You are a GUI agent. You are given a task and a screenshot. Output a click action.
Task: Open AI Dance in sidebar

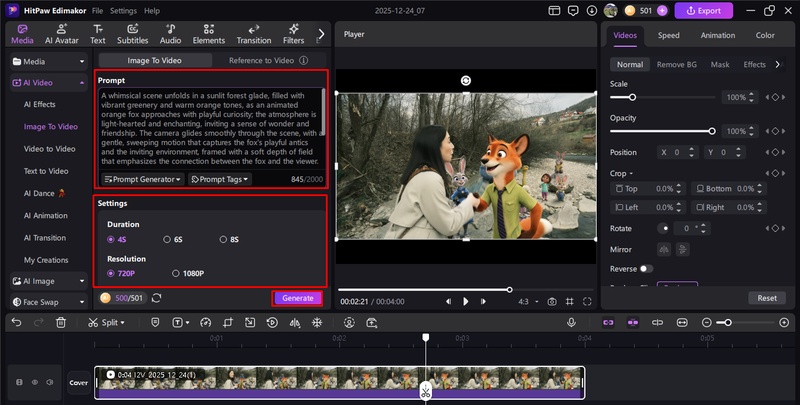(44, 193)
